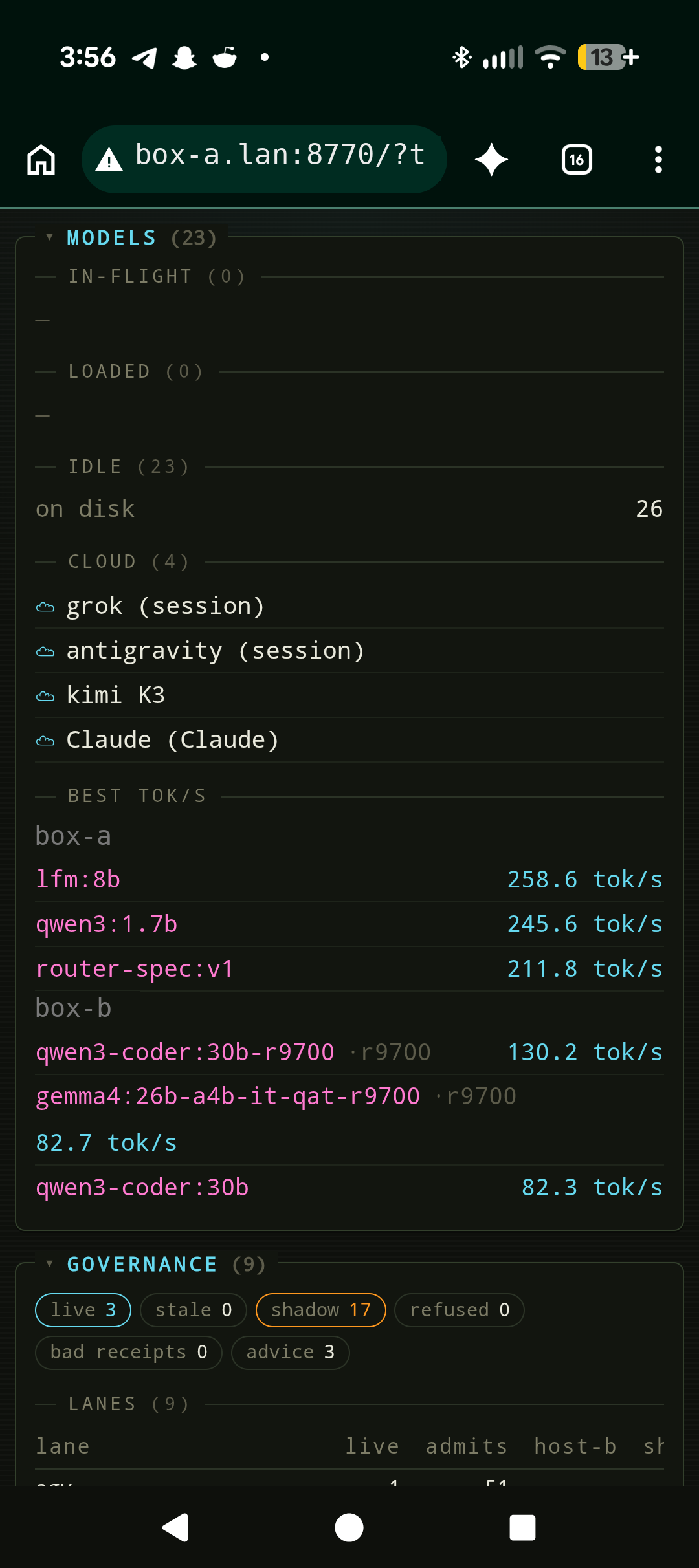Image resolution: width=699 pixels, height=1568 pixels.
Task: Select the Claude (Claude) row
Action: [349, 740]
